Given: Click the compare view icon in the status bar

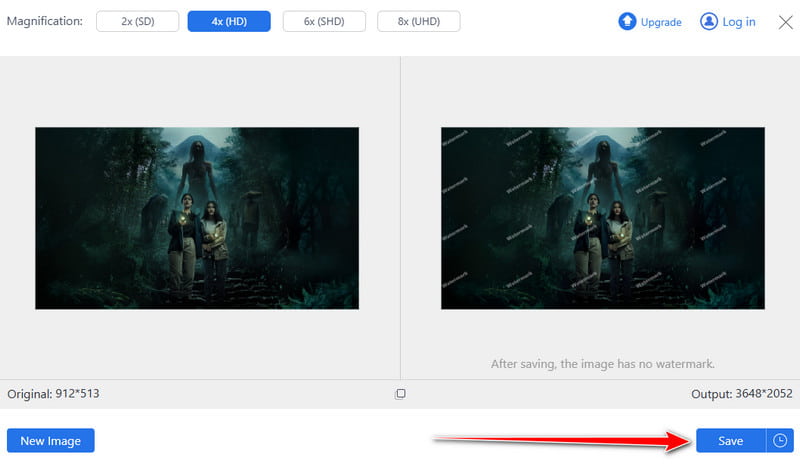Looking at the screenshot, I should point(400,394).
